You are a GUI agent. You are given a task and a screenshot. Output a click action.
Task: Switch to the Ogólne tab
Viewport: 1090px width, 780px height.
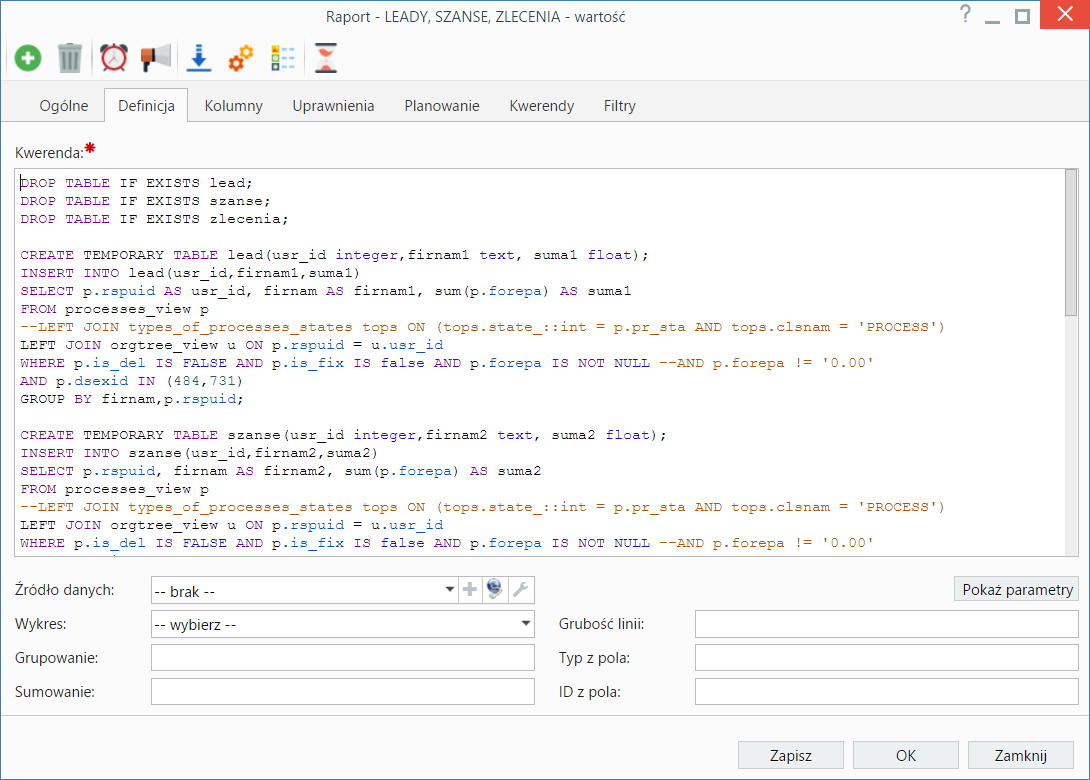pyautogui.click(x=64, y=106)
